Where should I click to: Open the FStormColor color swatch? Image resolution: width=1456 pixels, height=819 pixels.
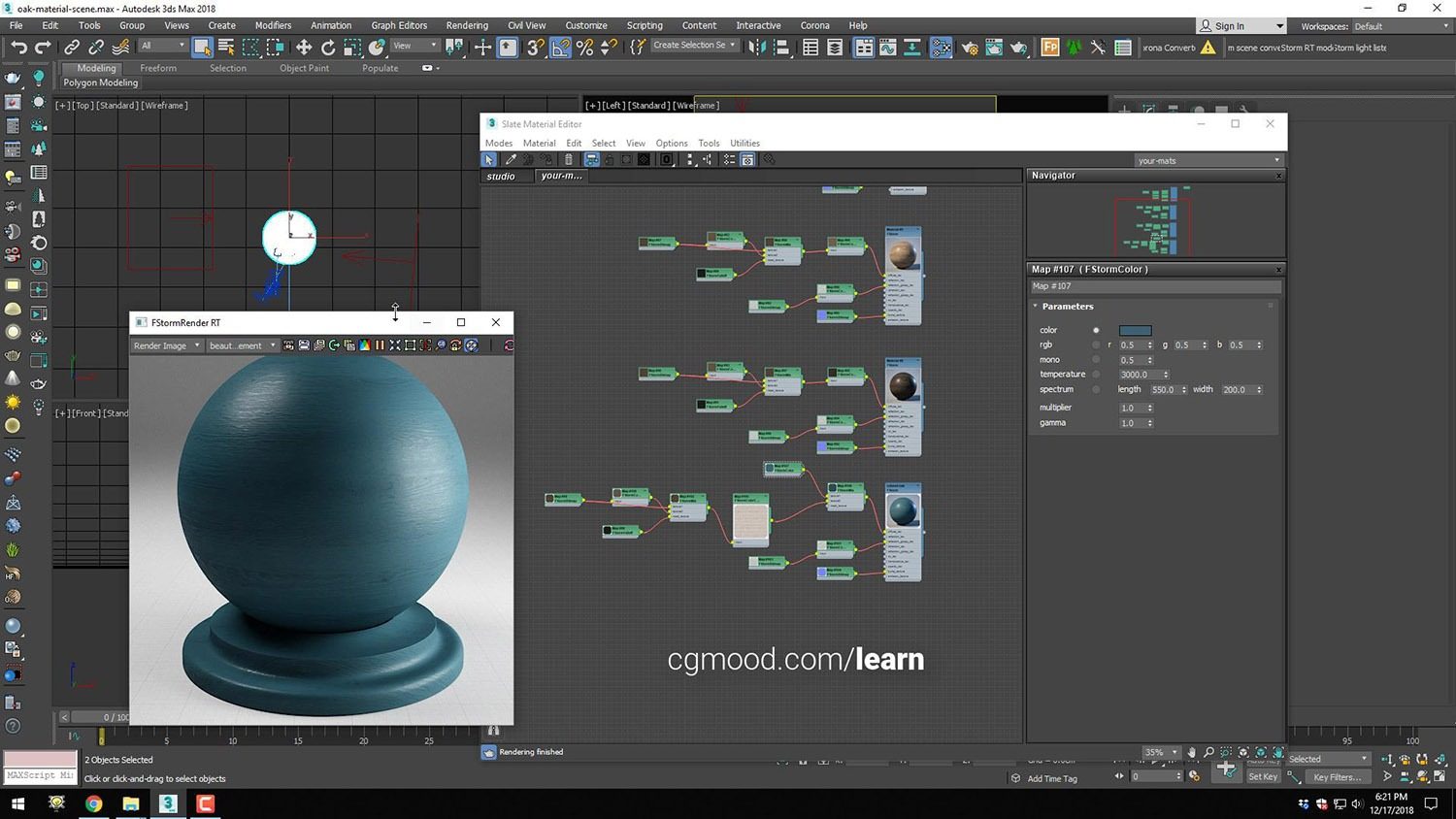1135,330
